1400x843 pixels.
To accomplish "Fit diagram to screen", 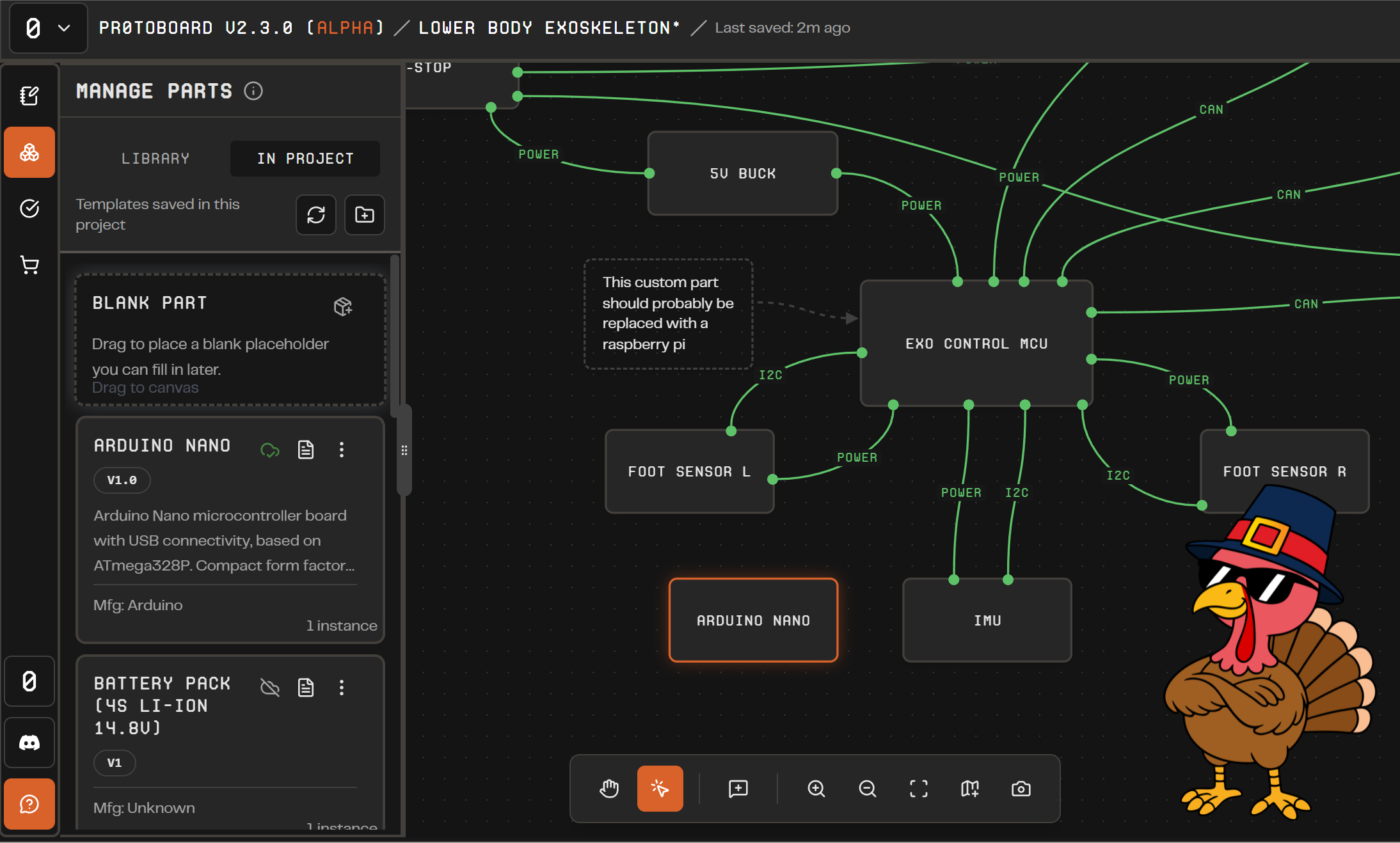I will (918, 789).
